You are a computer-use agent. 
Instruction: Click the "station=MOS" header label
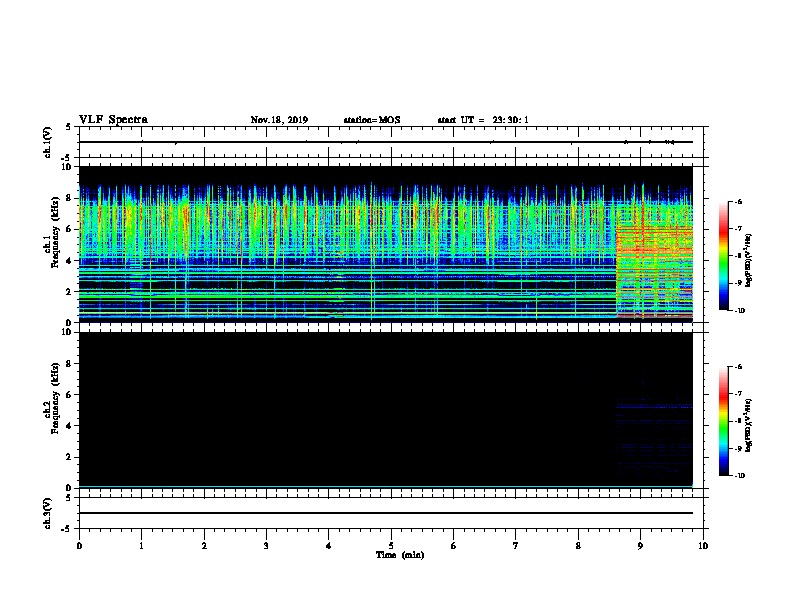pyautogui.click(x=372, y=120)
